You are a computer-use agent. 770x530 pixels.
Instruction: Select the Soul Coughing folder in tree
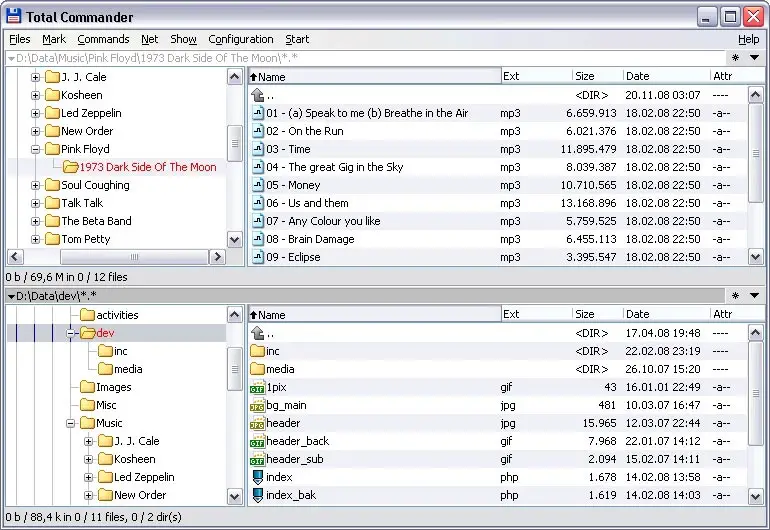click(95, 185)
